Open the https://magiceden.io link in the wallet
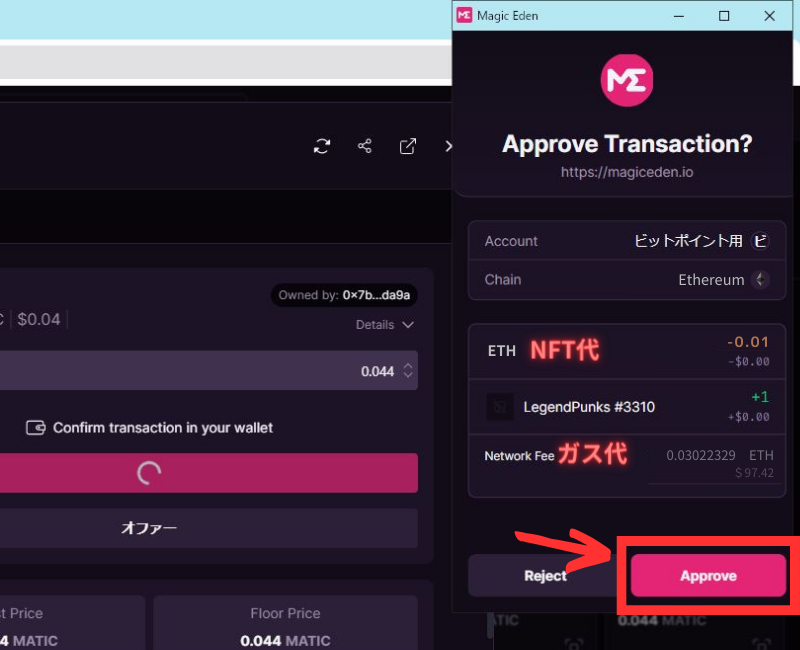 tap(627, 172)
